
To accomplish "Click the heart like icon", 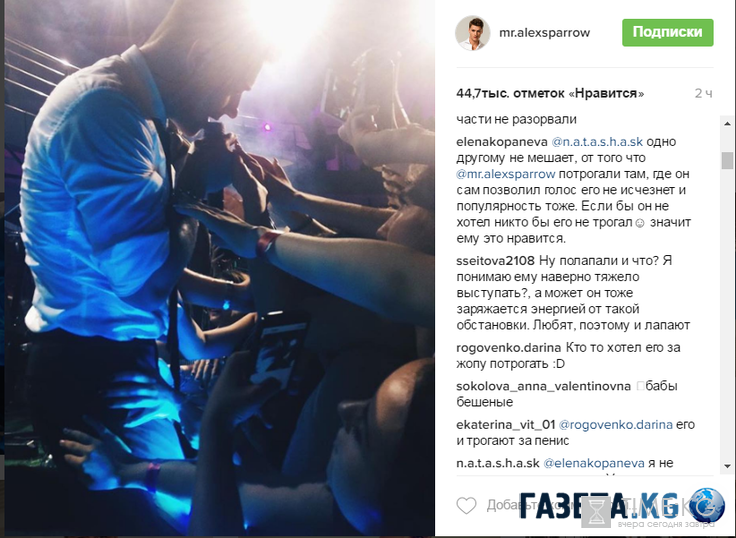I will point(467,506).
